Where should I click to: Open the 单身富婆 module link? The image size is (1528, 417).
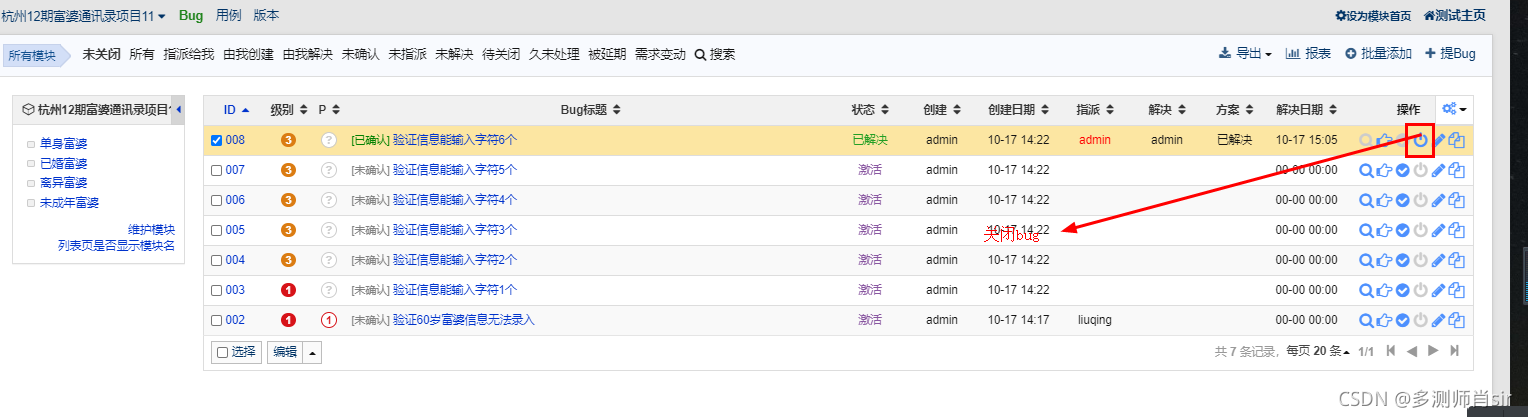[63, 144]
